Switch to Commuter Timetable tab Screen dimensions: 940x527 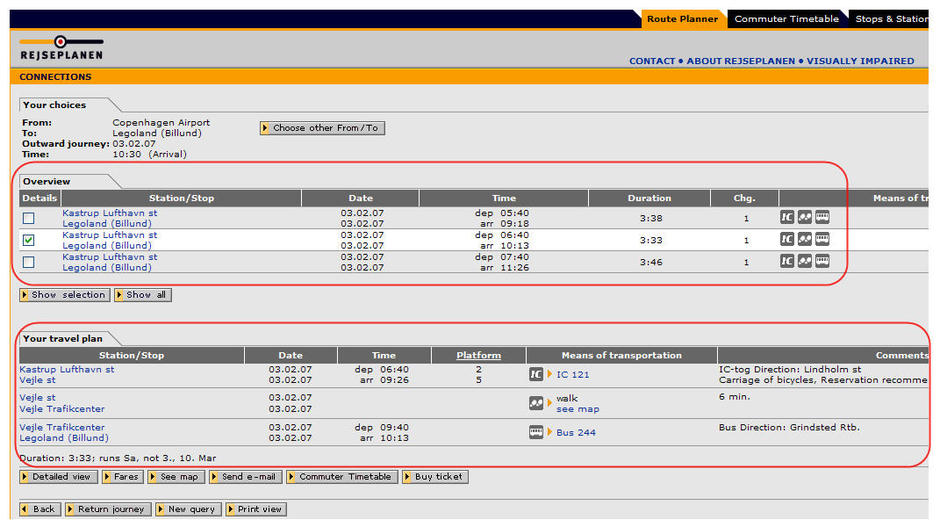pos(787,19)
